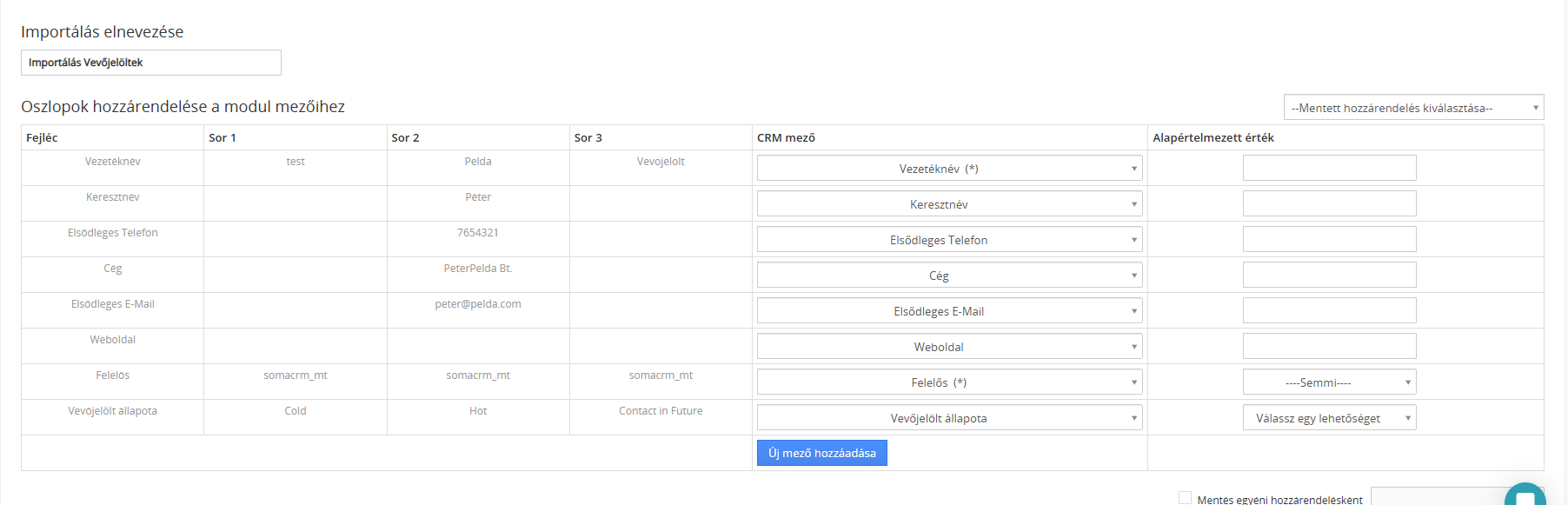The image size is (1568, 505).
Task: Expand the Elsődleges E-Mail mapping dropdown
Action: 949,310
